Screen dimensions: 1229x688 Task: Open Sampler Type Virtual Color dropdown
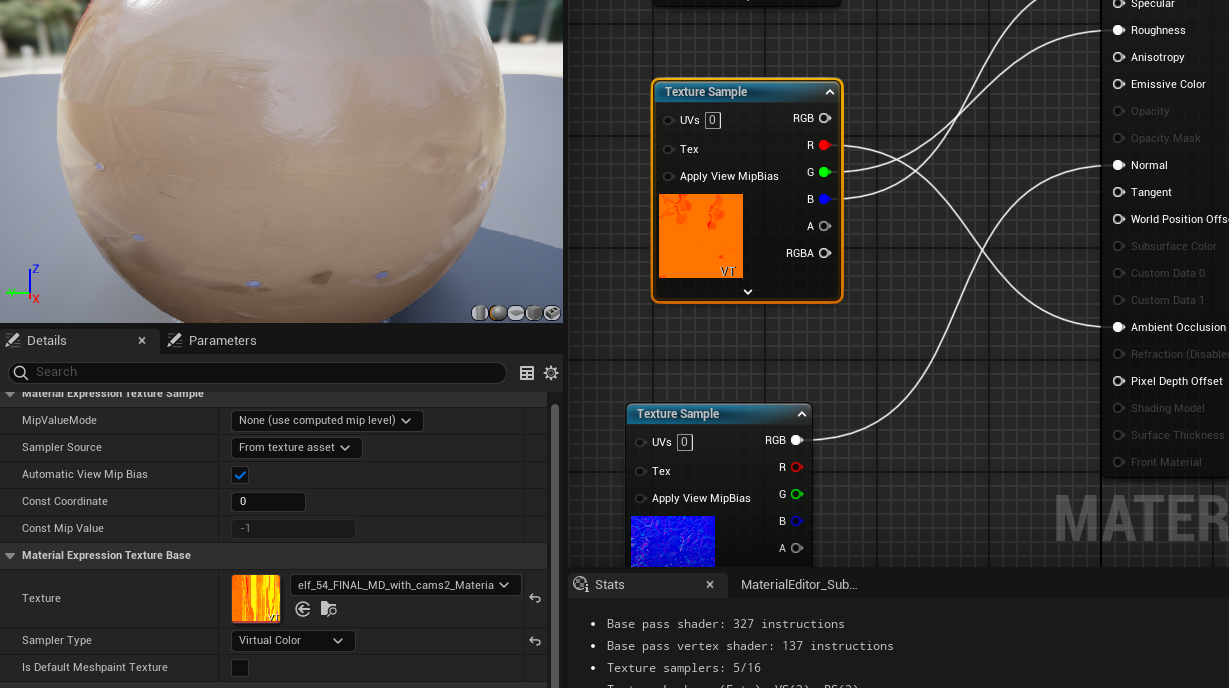[x=292, y=641]
